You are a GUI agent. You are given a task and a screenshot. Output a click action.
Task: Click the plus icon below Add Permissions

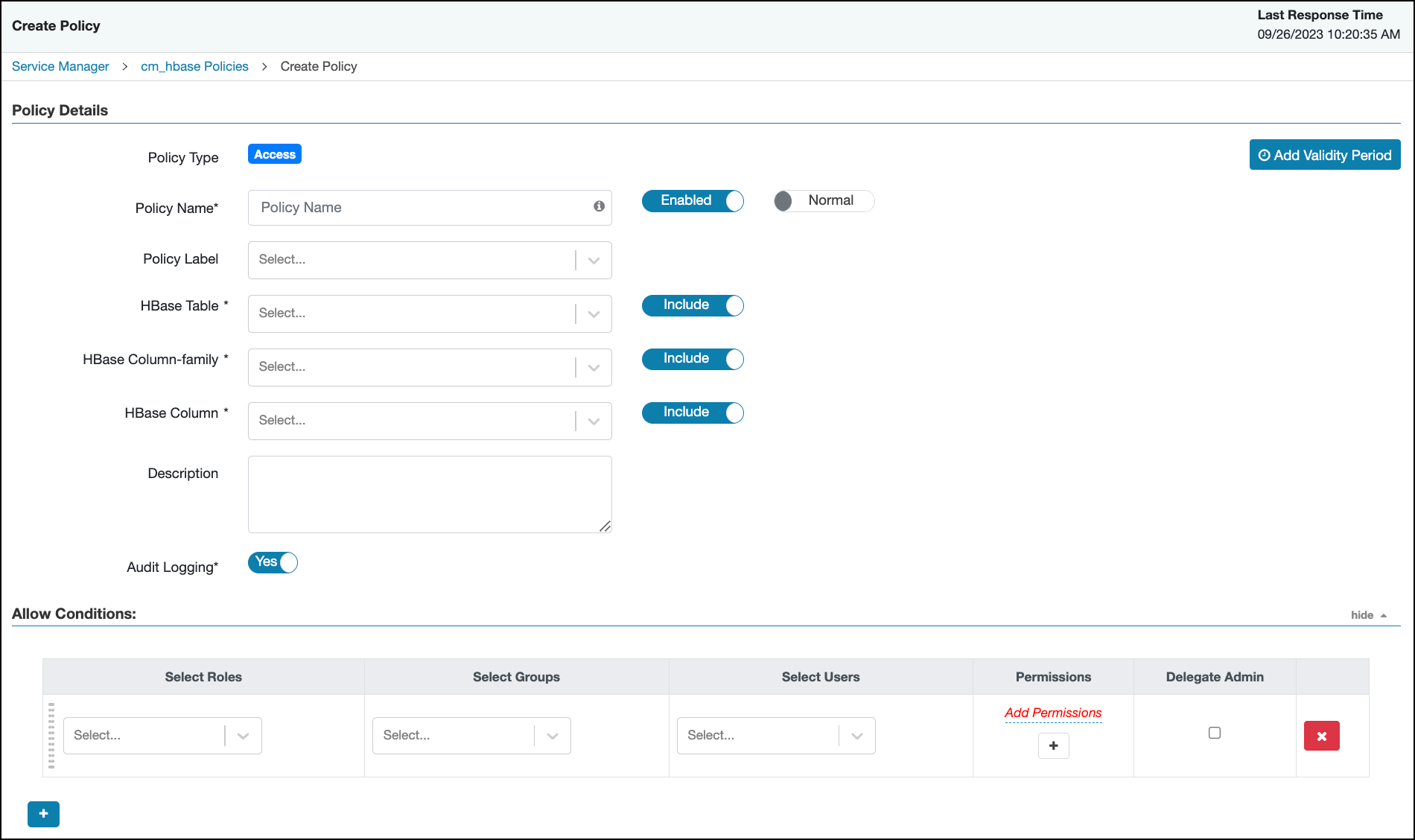(1053, 745)
